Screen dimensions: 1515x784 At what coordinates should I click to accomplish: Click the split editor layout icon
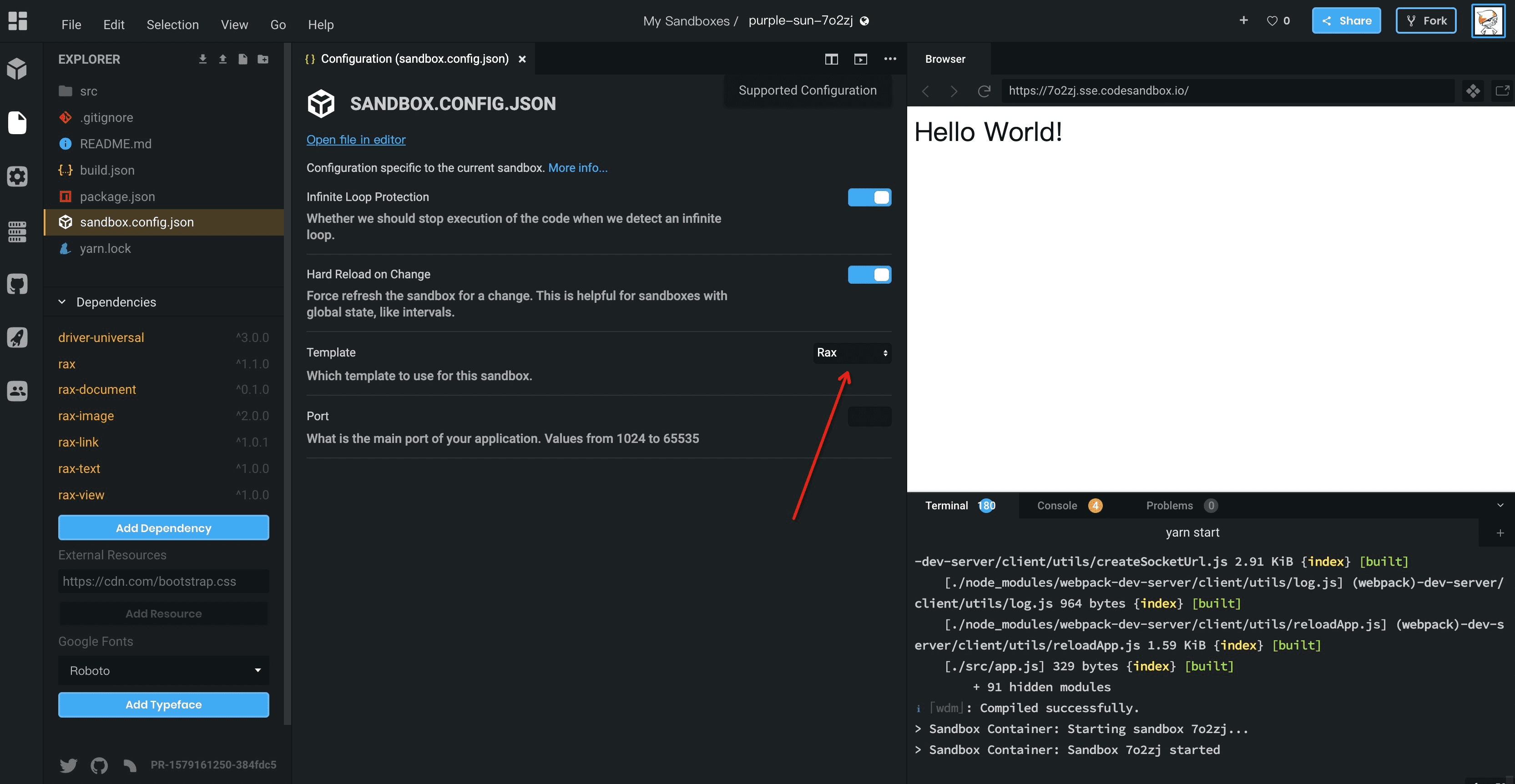point(831,60)
